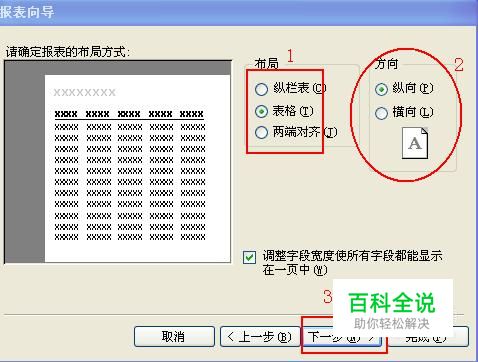Click the 报表向导 title bar text

pyautogui.click(x=27, y=12)
